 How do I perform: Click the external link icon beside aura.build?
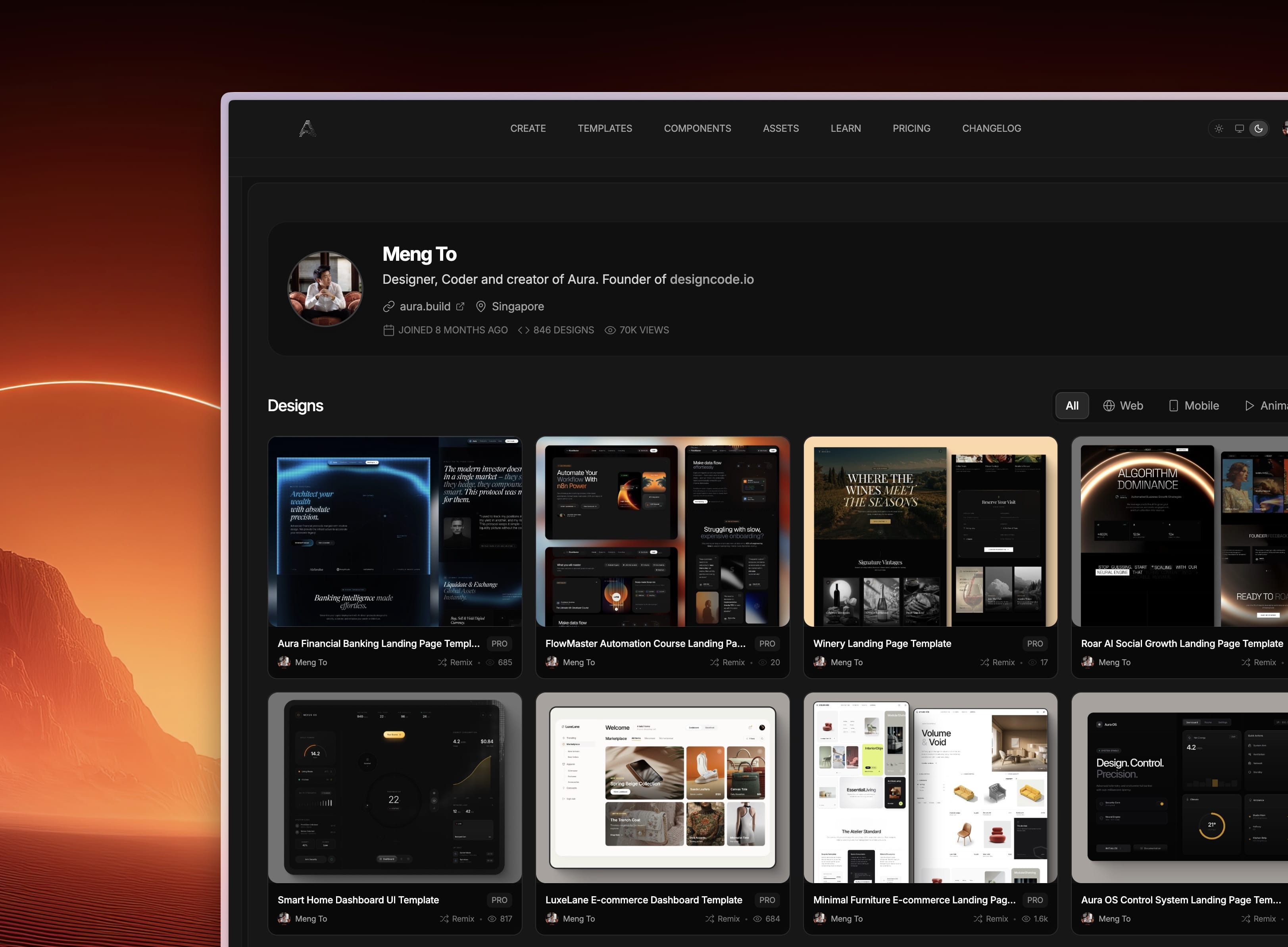pos(461,306)
